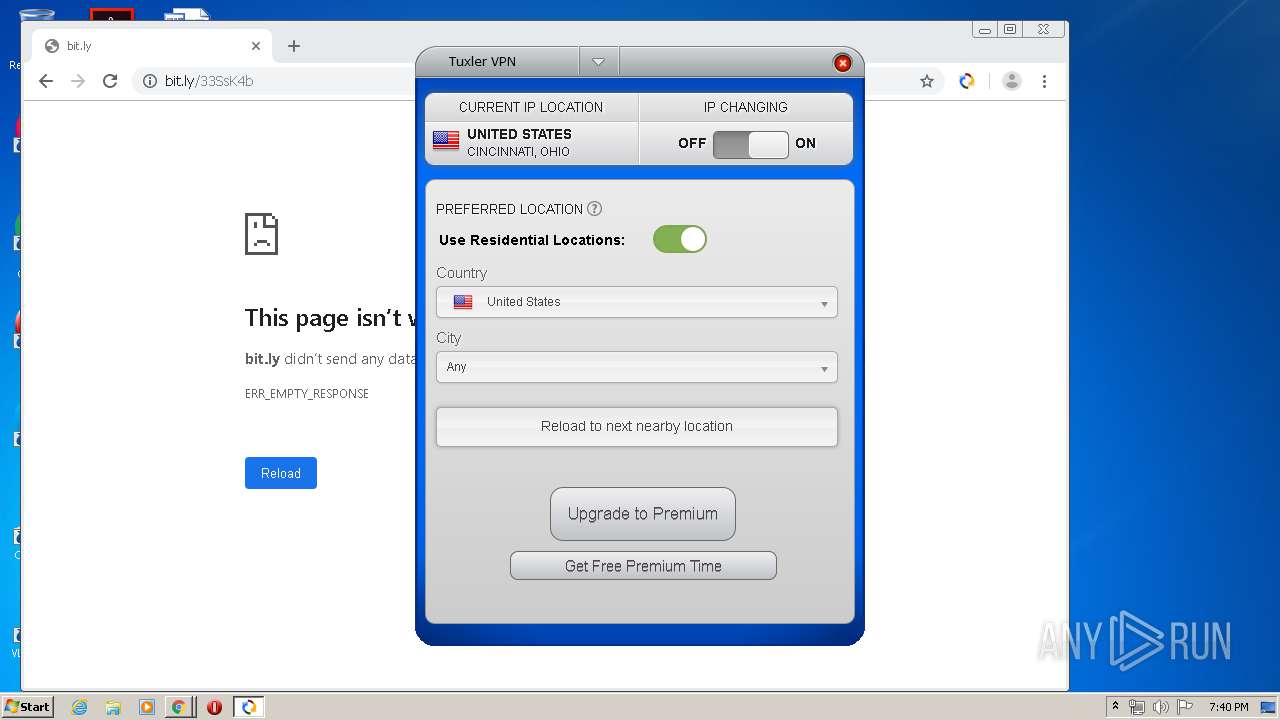Click the volume tray icon
Image resolution: width=1280 pixels, height=720 pixels.
click(1161, 707)
